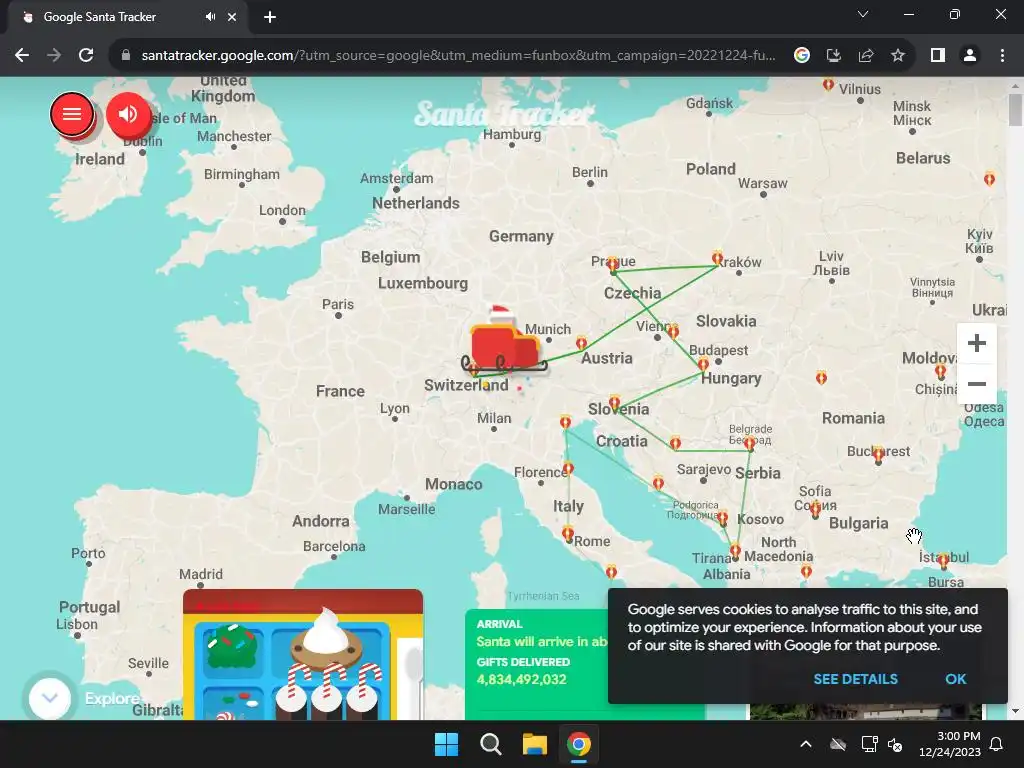Click gift marker near Sarajevo coast
The height and width of the screenshot is (768, 1024).
658,483
